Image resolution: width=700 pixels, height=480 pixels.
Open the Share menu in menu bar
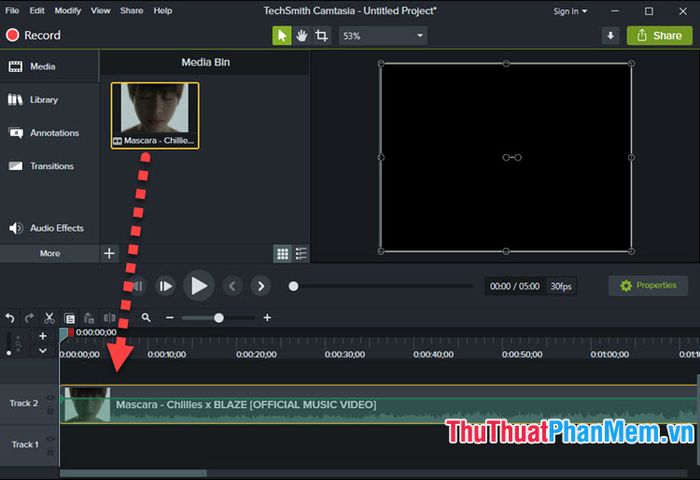[132, 11]
